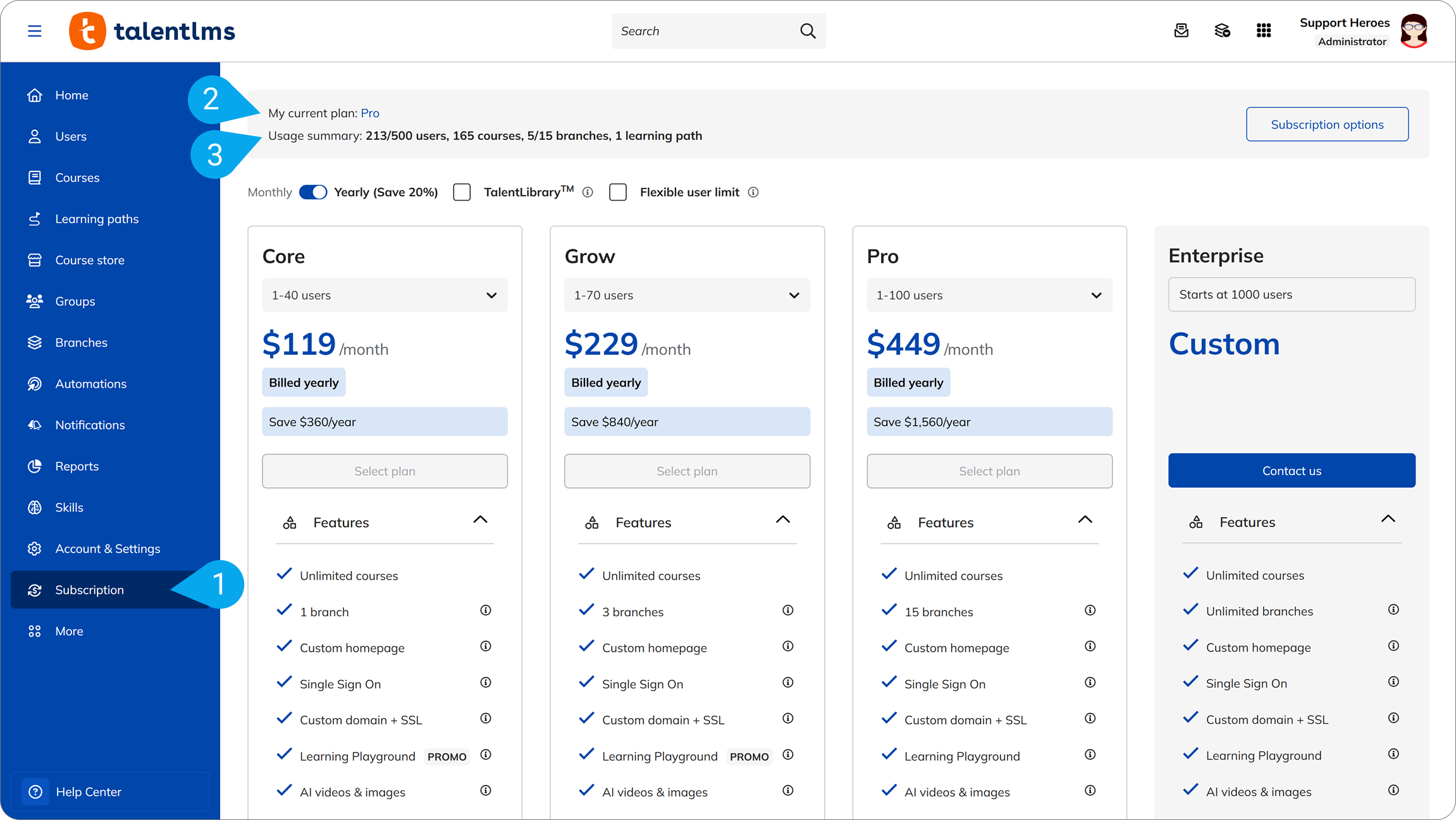Image resolution: width=1456 pixels, height=820 pixels.
Task: Open the Support Heroes profile avatar
Action: [x=1414, y=31]
